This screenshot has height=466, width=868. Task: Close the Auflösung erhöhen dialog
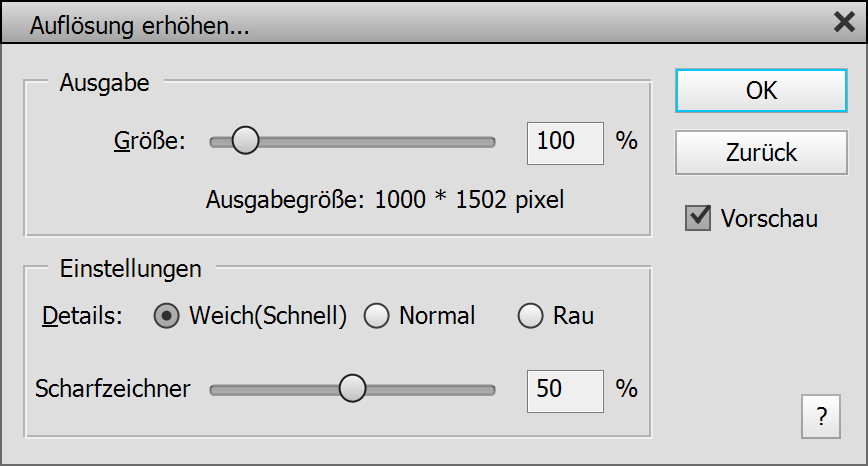click(843, 23)
